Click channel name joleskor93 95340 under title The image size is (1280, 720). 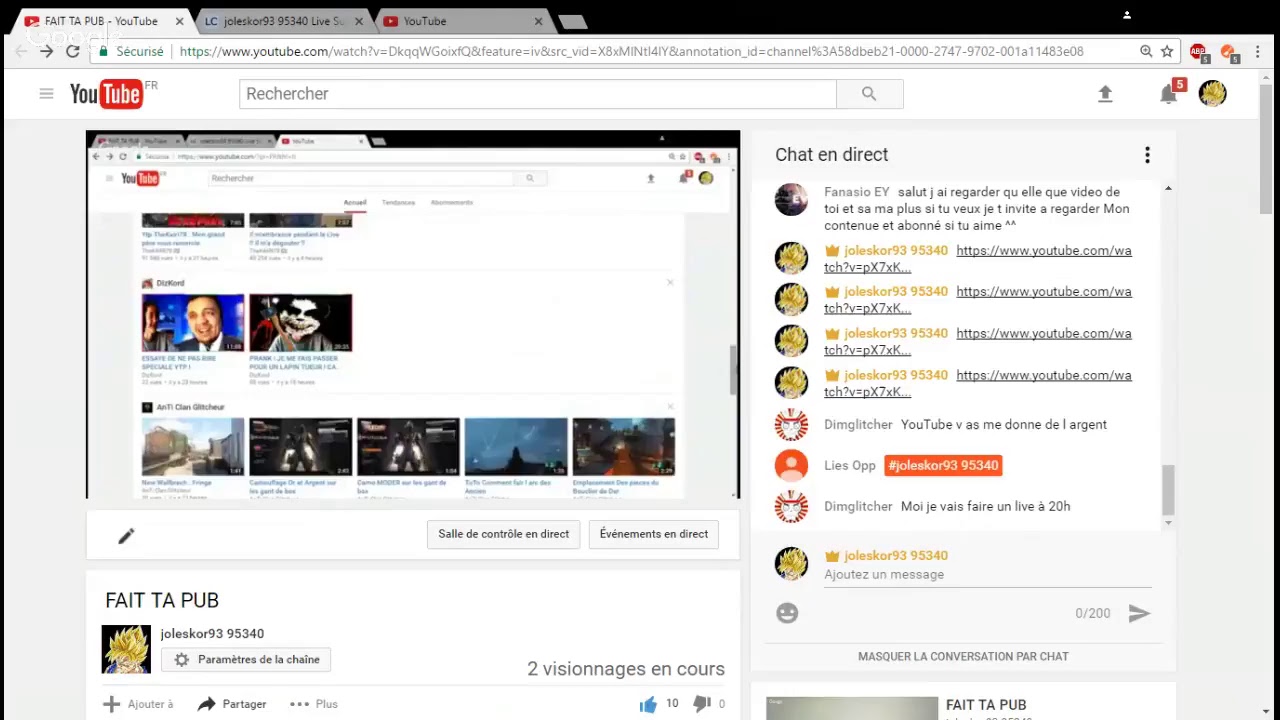click(x=212, y=634)
